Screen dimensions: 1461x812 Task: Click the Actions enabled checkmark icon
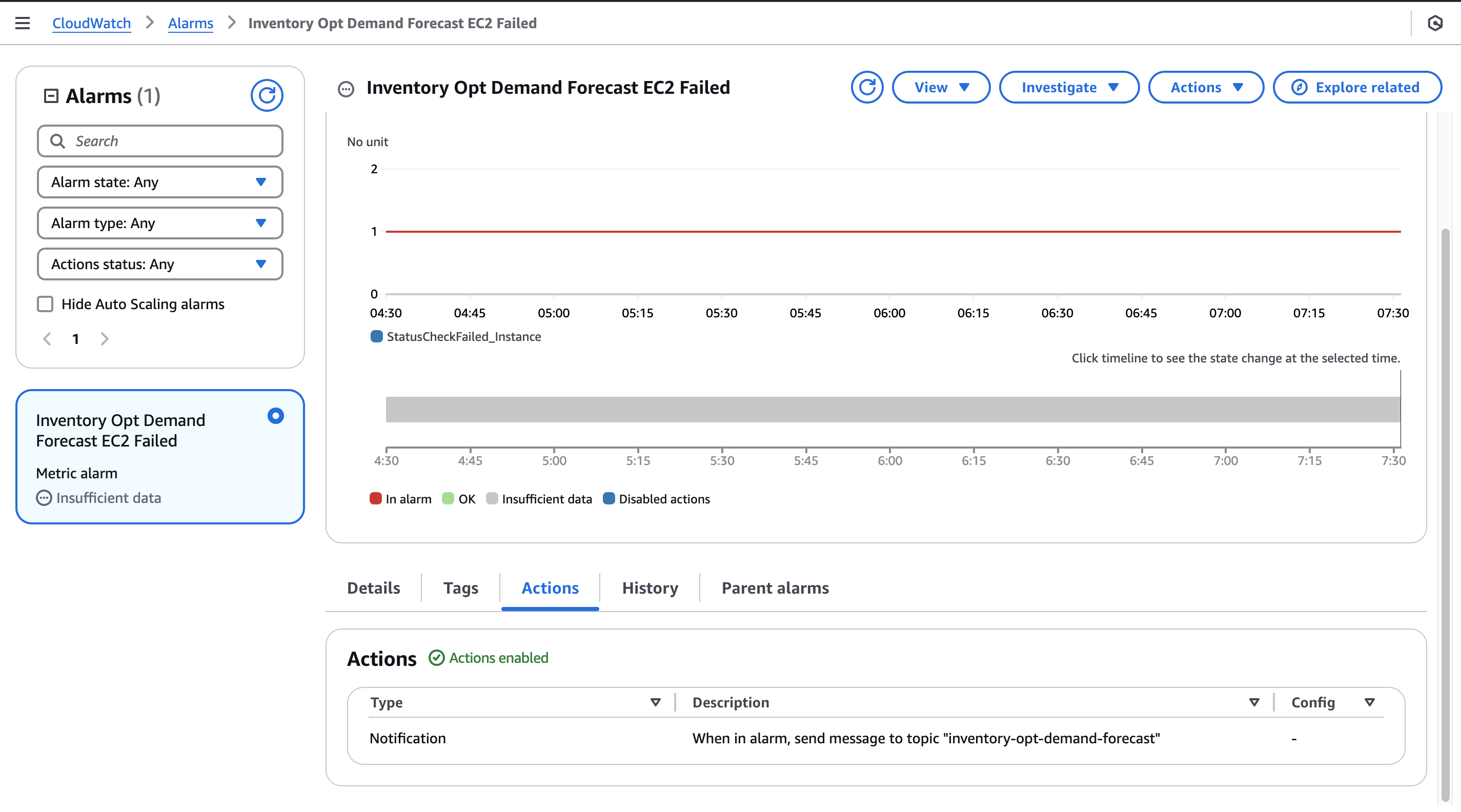(x=436, y=658)
